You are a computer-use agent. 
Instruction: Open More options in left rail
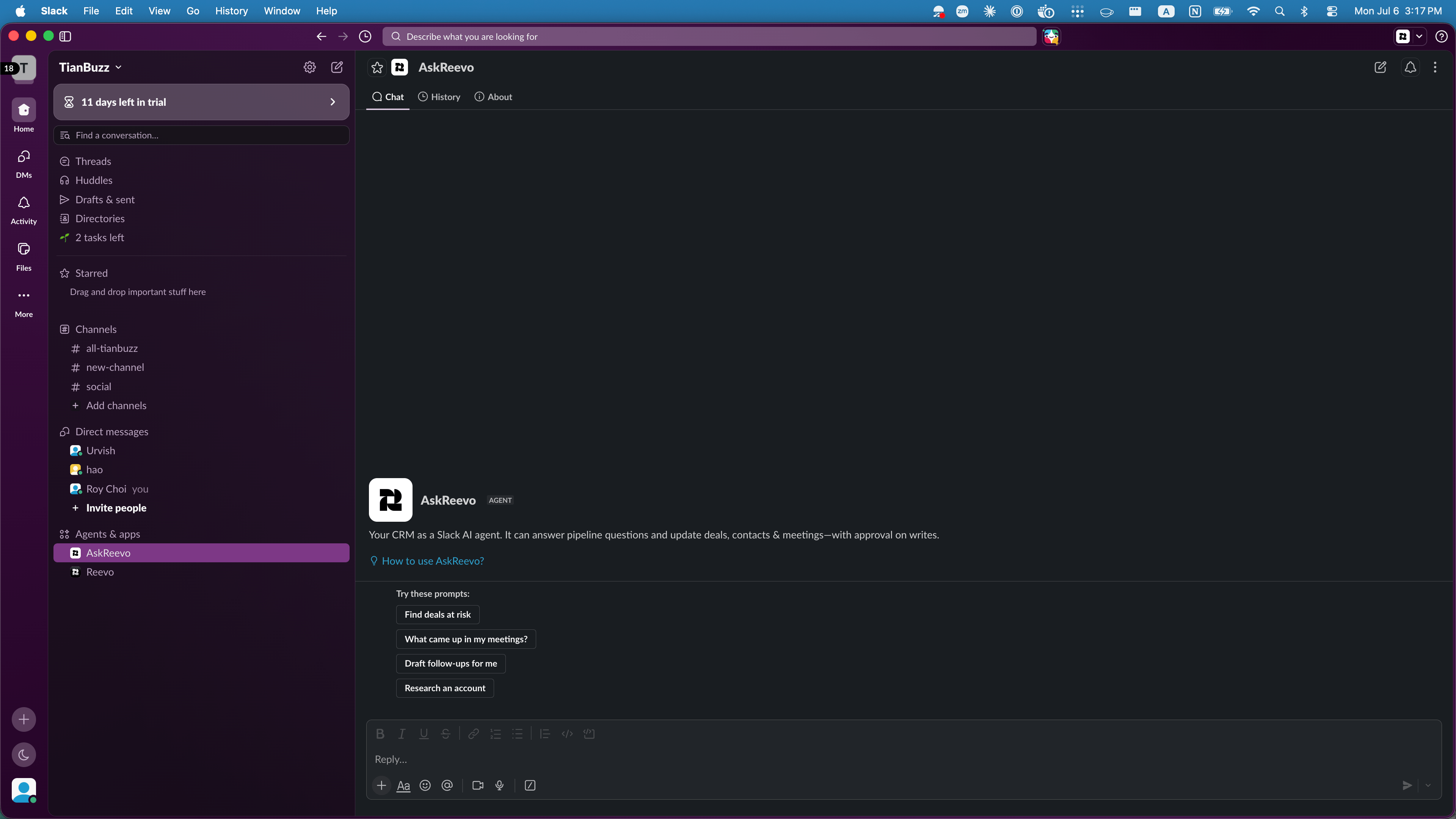tap(24, 303)
